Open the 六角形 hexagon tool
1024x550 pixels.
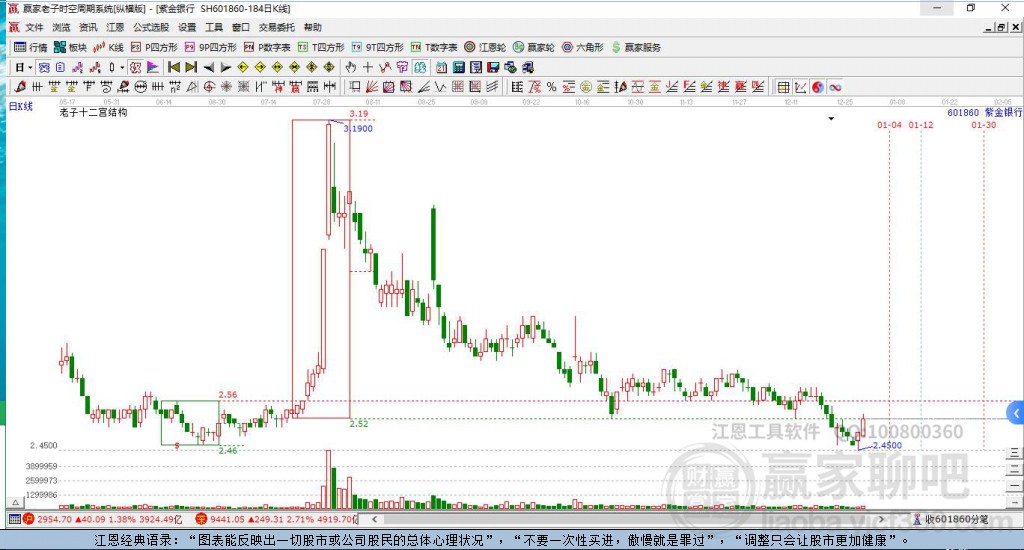click(583, 47)
